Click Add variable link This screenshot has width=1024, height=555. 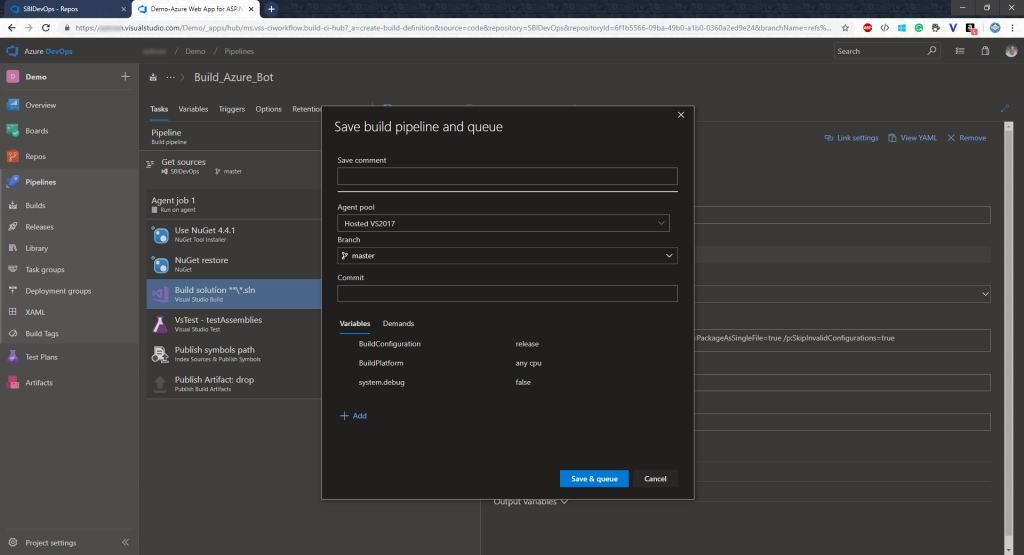pos(353,416)
